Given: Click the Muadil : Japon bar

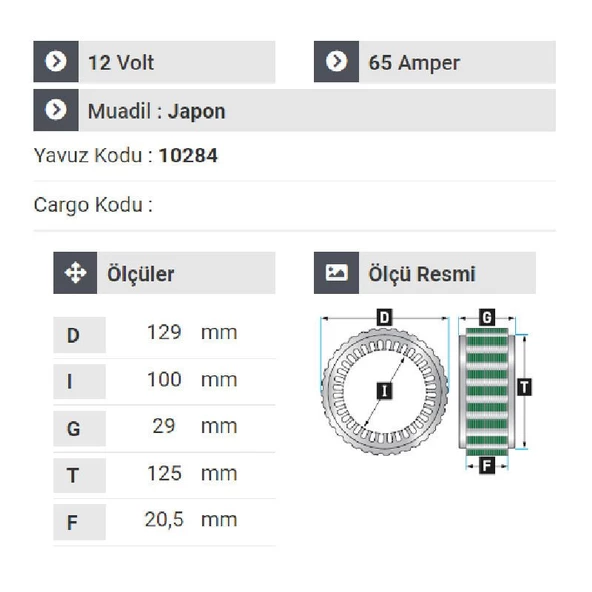Looking at the screenshot, I should (x=294, y=110).
